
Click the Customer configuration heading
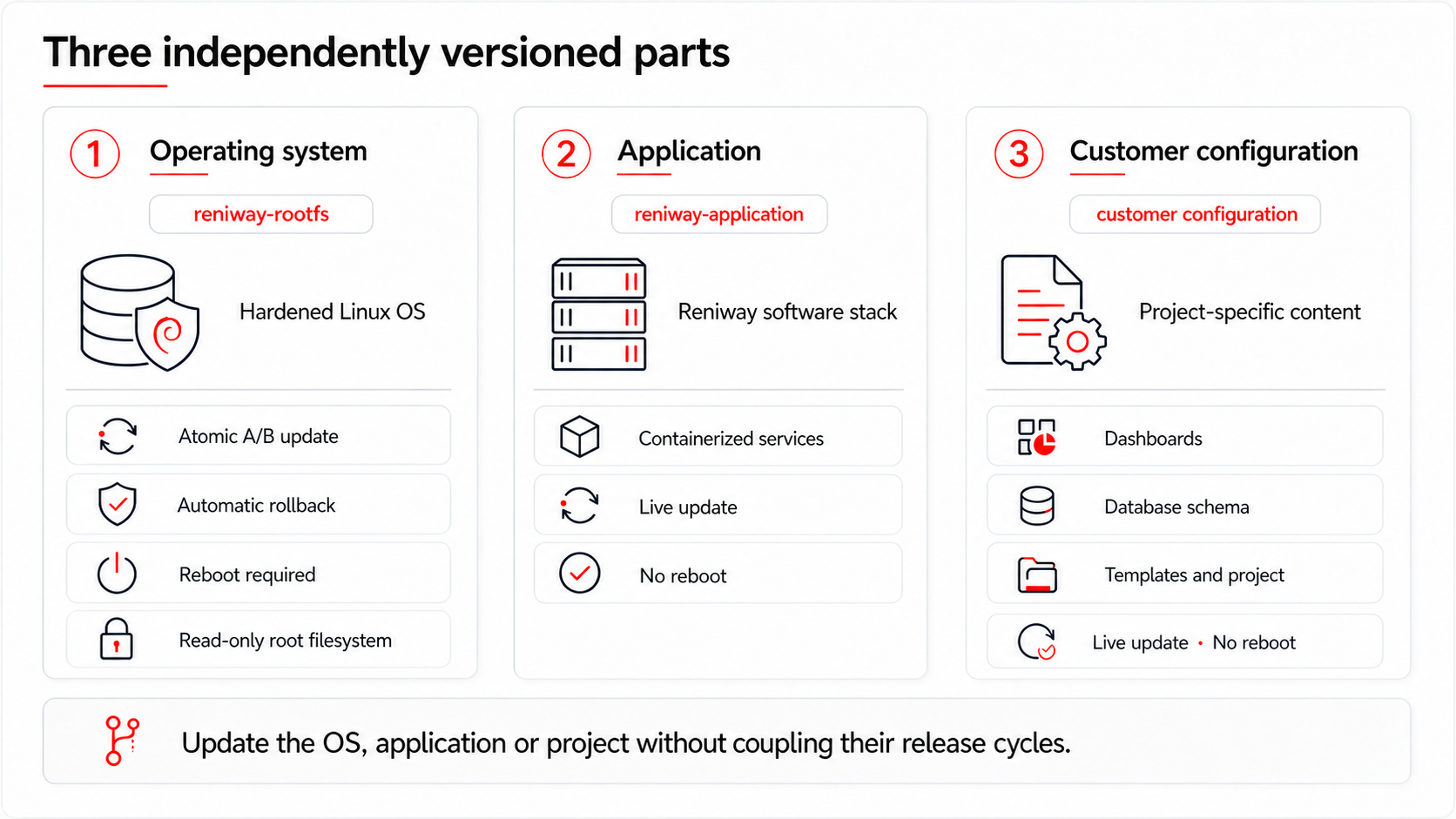[1214, 151]
